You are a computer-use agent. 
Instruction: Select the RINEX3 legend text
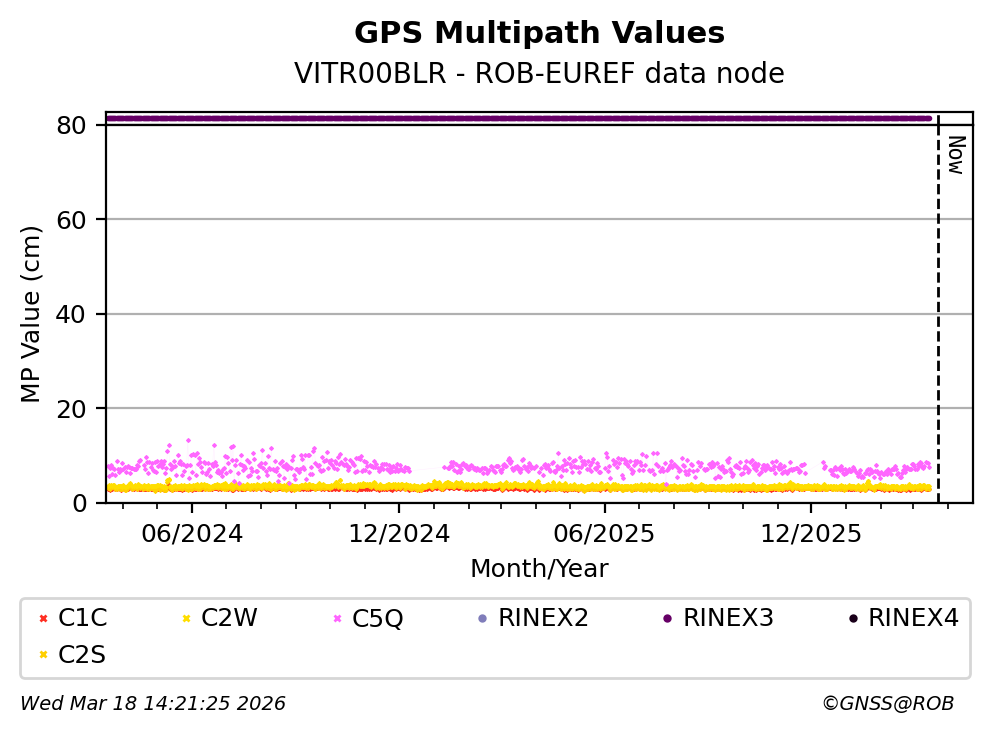[x=728, y=618]
